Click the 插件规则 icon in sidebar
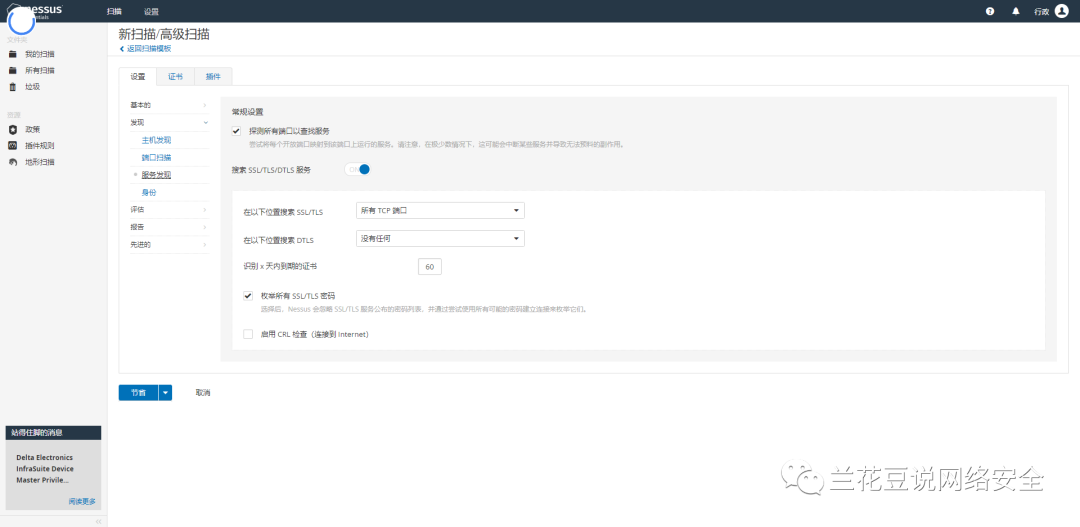The width and height of the screenshot is (1080, 527). [x=13, y=145]
